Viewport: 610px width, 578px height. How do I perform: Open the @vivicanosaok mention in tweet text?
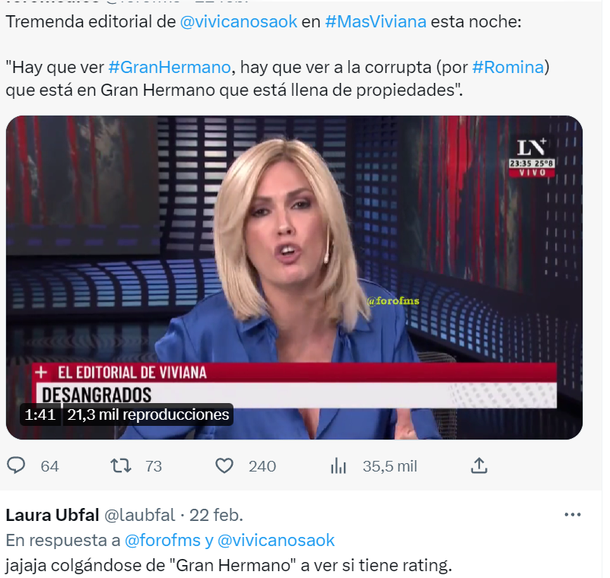tap(238, 22)
